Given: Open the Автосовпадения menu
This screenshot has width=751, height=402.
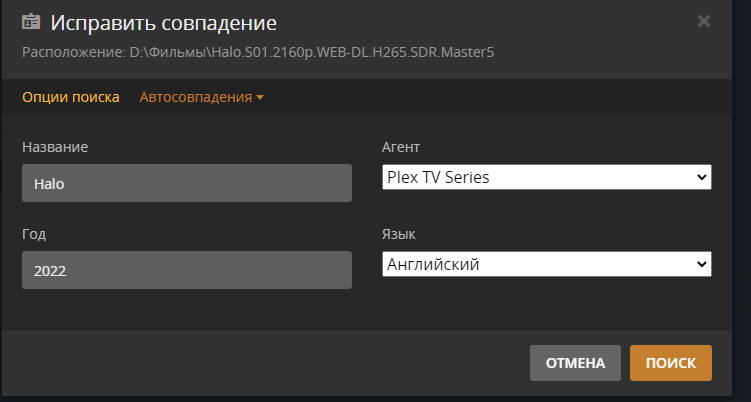Looking at the screenshot, I should (196, 97).
